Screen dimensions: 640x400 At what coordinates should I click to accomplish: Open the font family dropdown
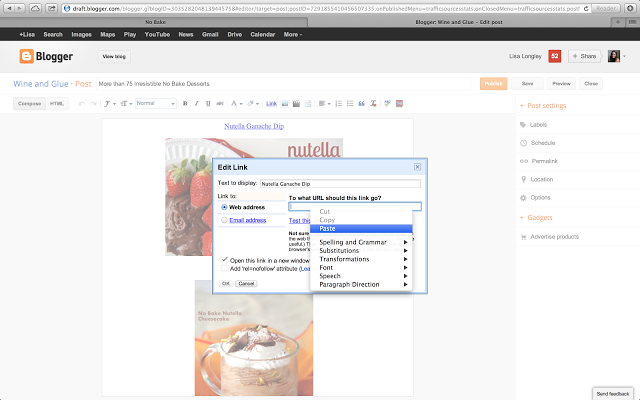tap(109, 104)
